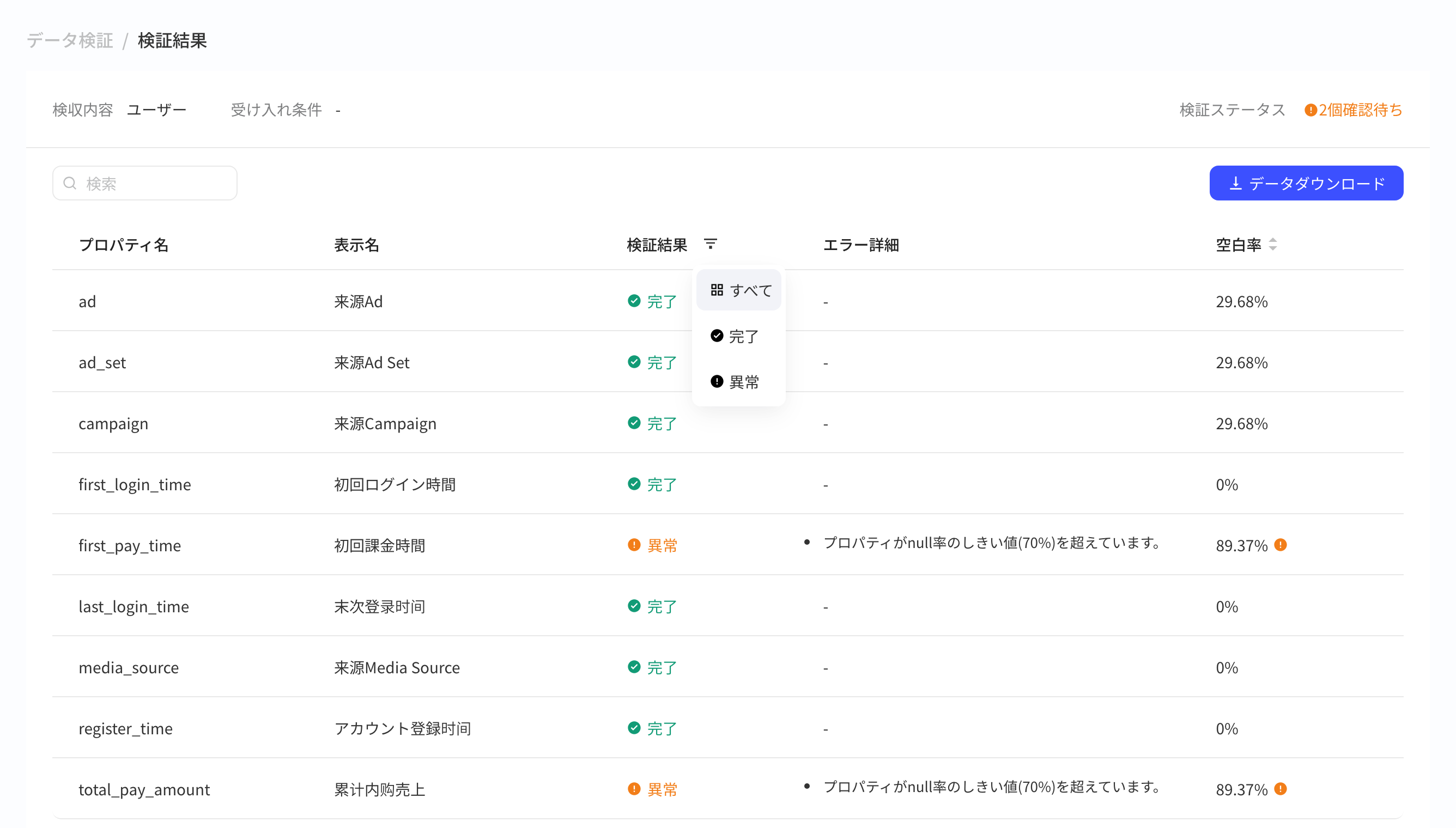Open the 検証結果 filter icon
The height and width of the screenshot is (828, 1456).
[711, 244]
